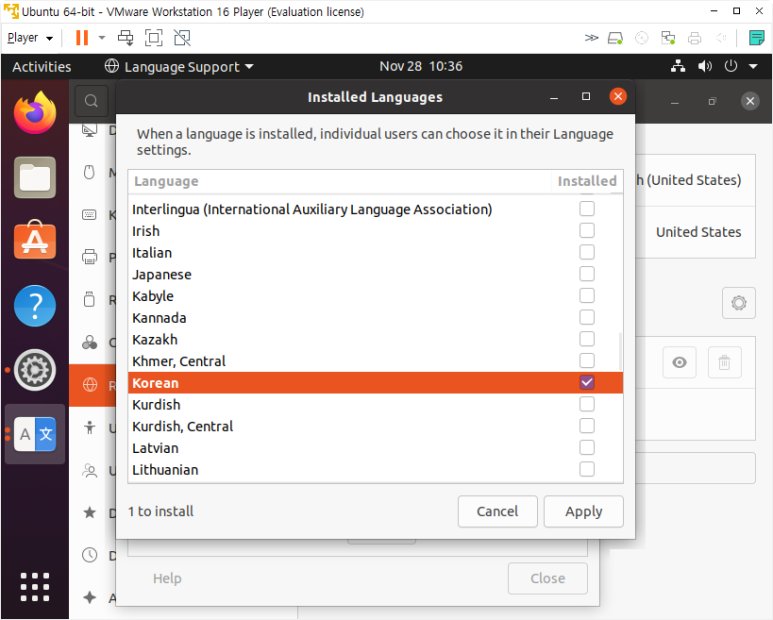
Task: Sort by the Installed column header
Action: tap(587, 181)
